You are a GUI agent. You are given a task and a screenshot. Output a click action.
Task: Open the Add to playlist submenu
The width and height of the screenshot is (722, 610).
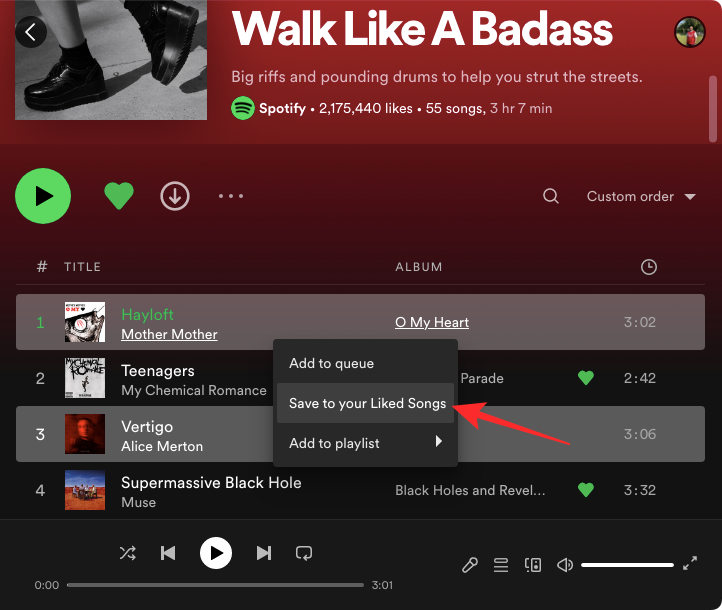(366, 443)
